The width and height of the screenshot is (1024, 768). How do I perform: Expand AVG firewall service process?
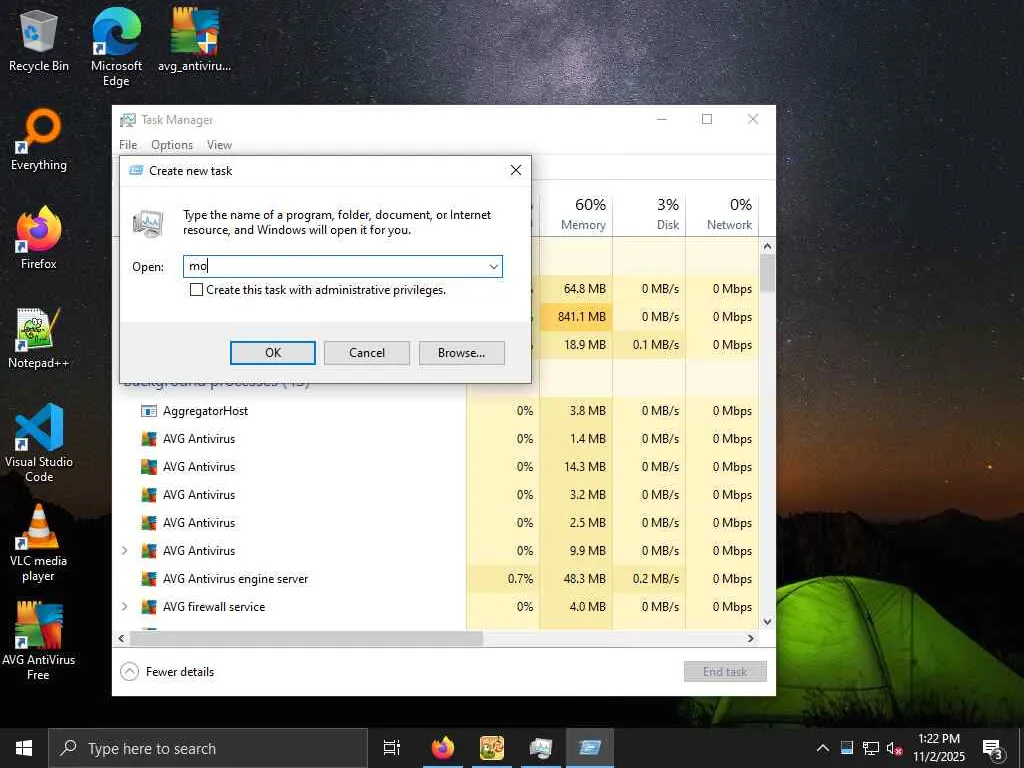125,607
